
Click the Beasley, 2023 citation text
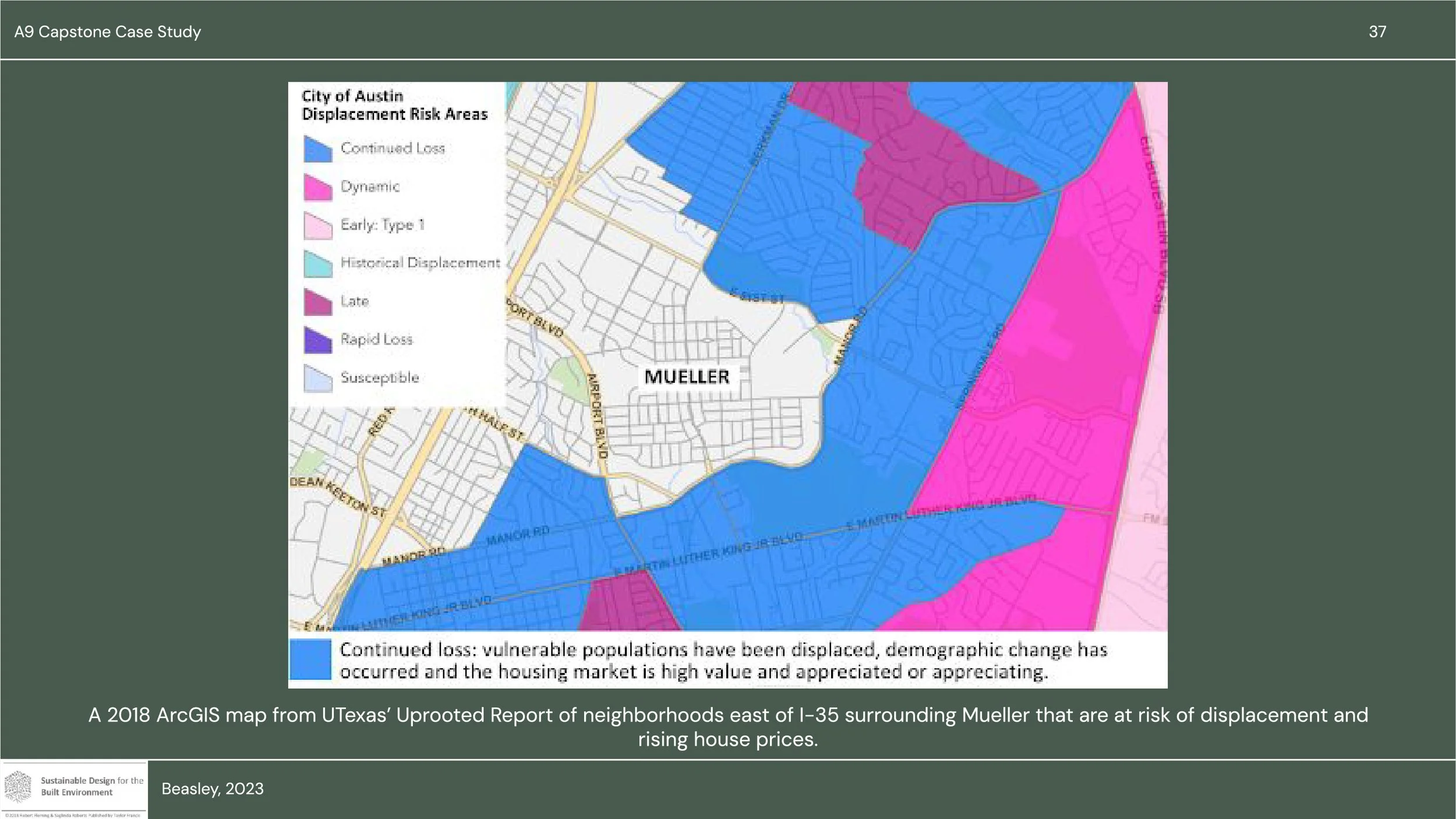[x=213, y=789]
